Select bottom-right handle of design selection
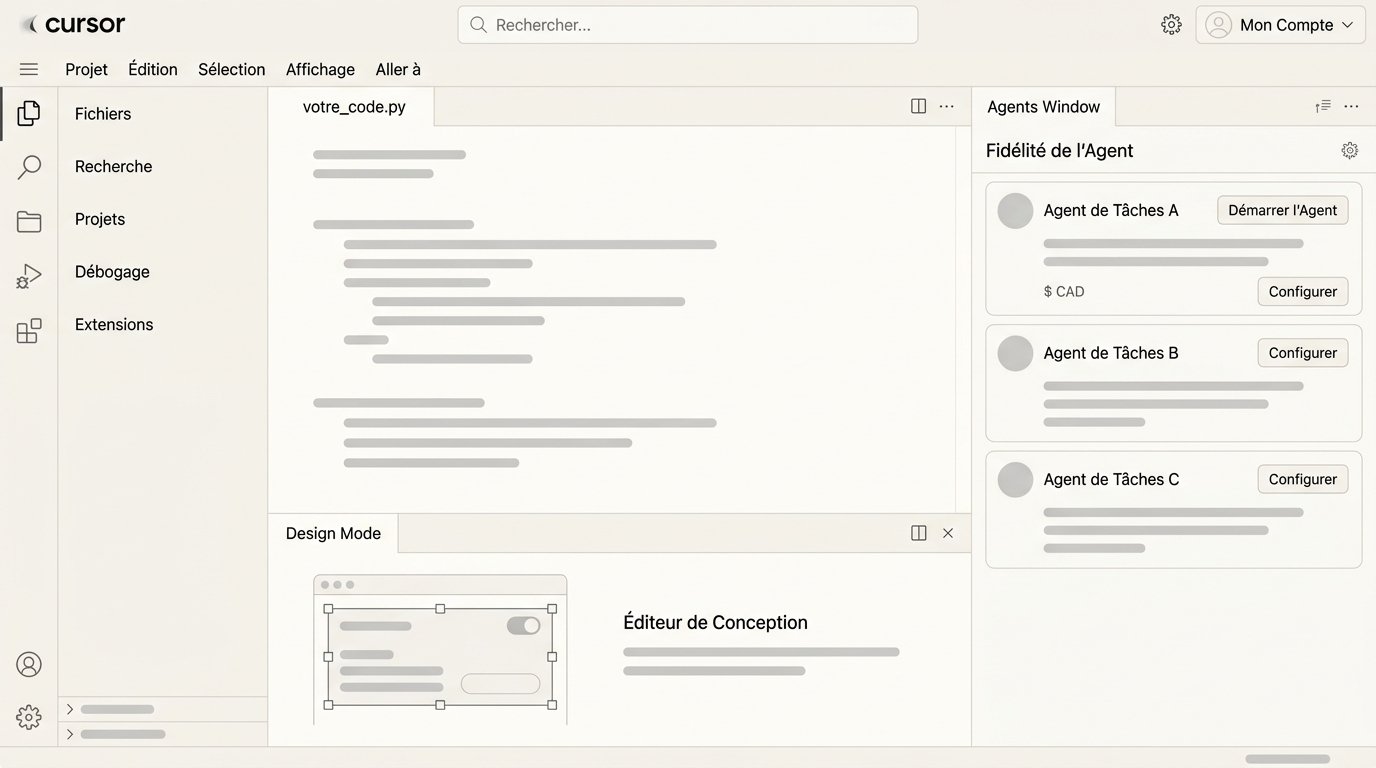Viewport: 1376px width, 768px height. click(x=552, y=705)
